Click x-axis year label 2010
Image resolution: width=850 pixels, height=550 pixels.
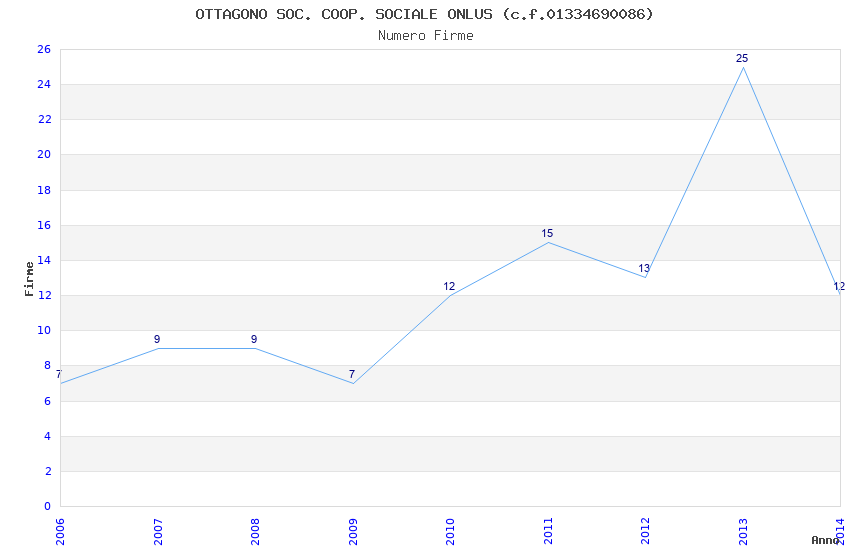pos(450,532)
